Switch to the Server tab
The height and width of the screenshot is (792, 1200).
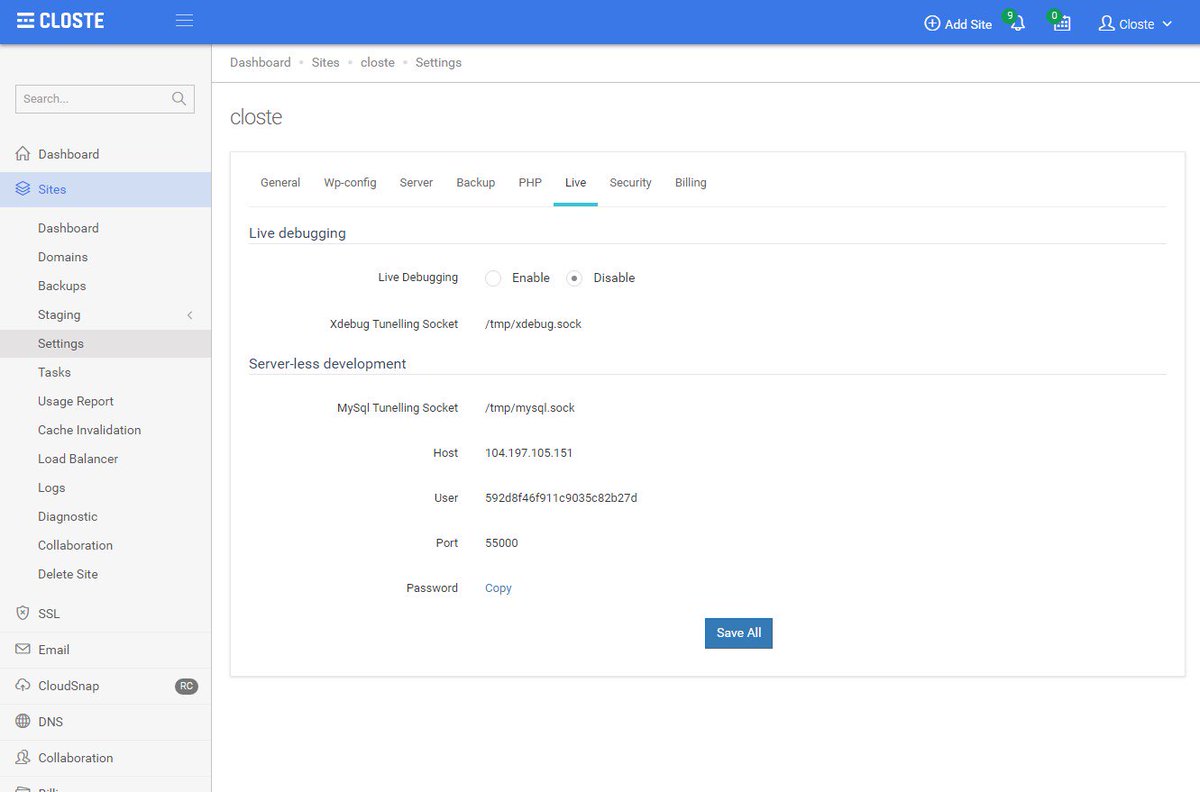coord(416,183)
